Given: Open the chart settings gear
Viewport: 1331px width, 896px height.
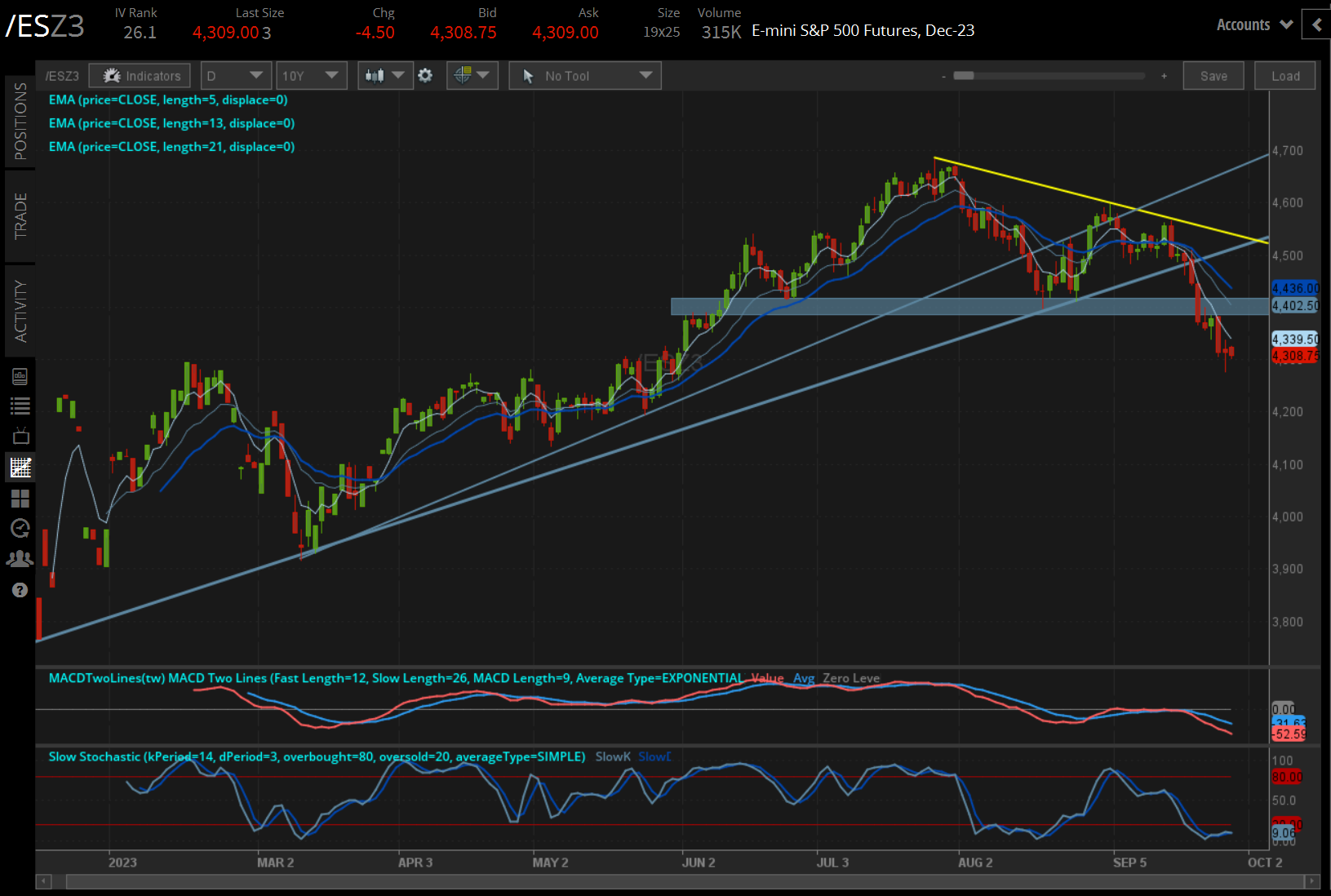Looking at the screenshot, I should (x=425, y=75).
